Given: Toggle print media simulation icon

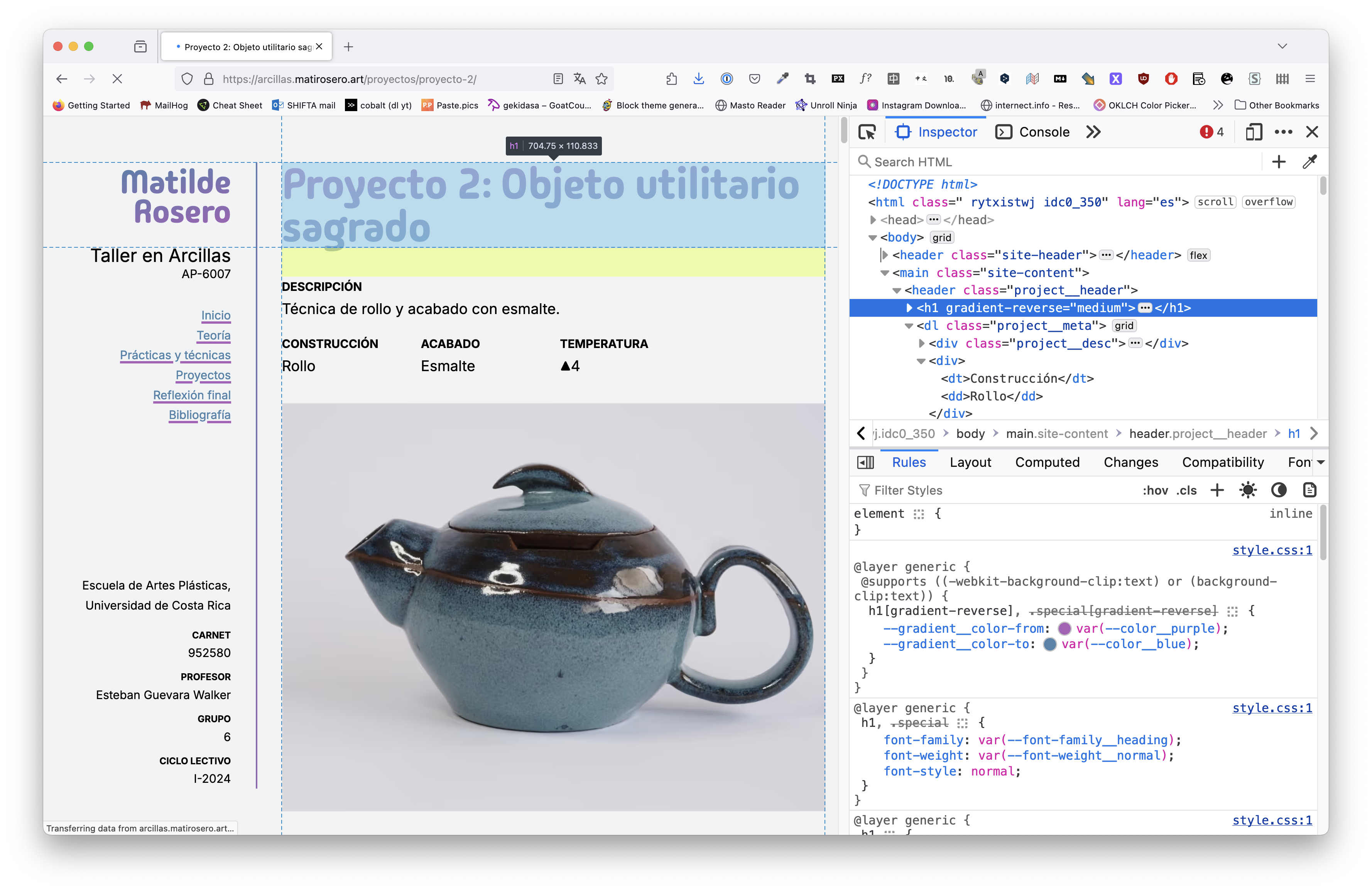Looking at the screenshot, I should click(1309, 490).
